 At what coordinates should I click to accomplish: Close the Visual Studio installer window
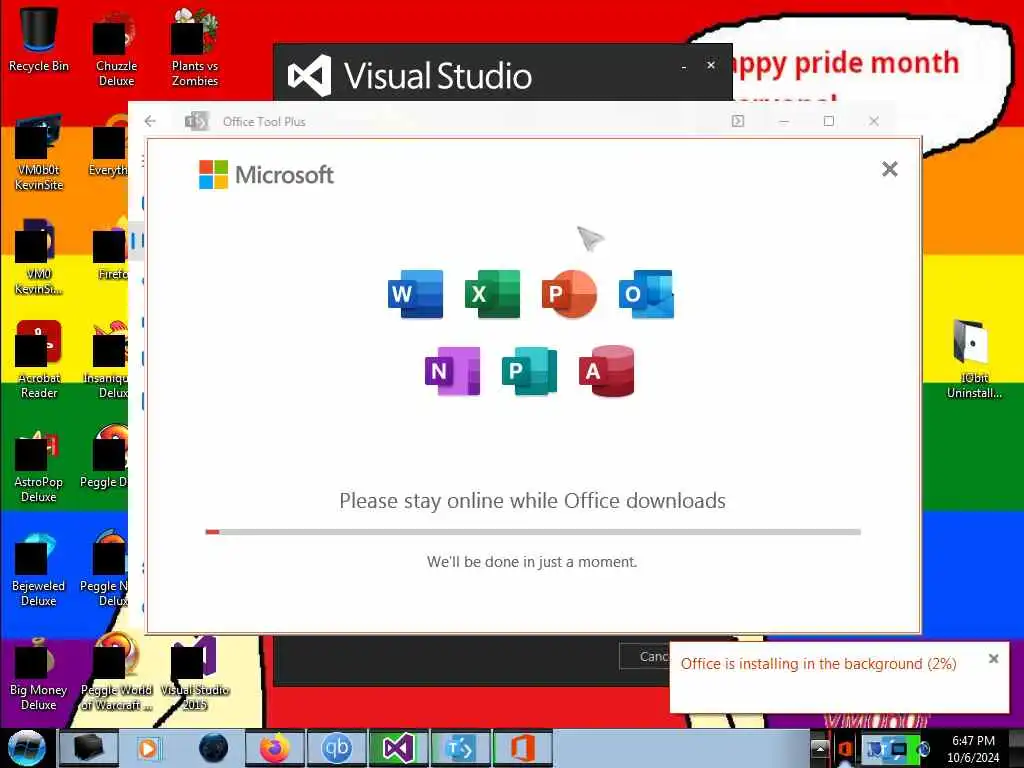coord(711,65)
